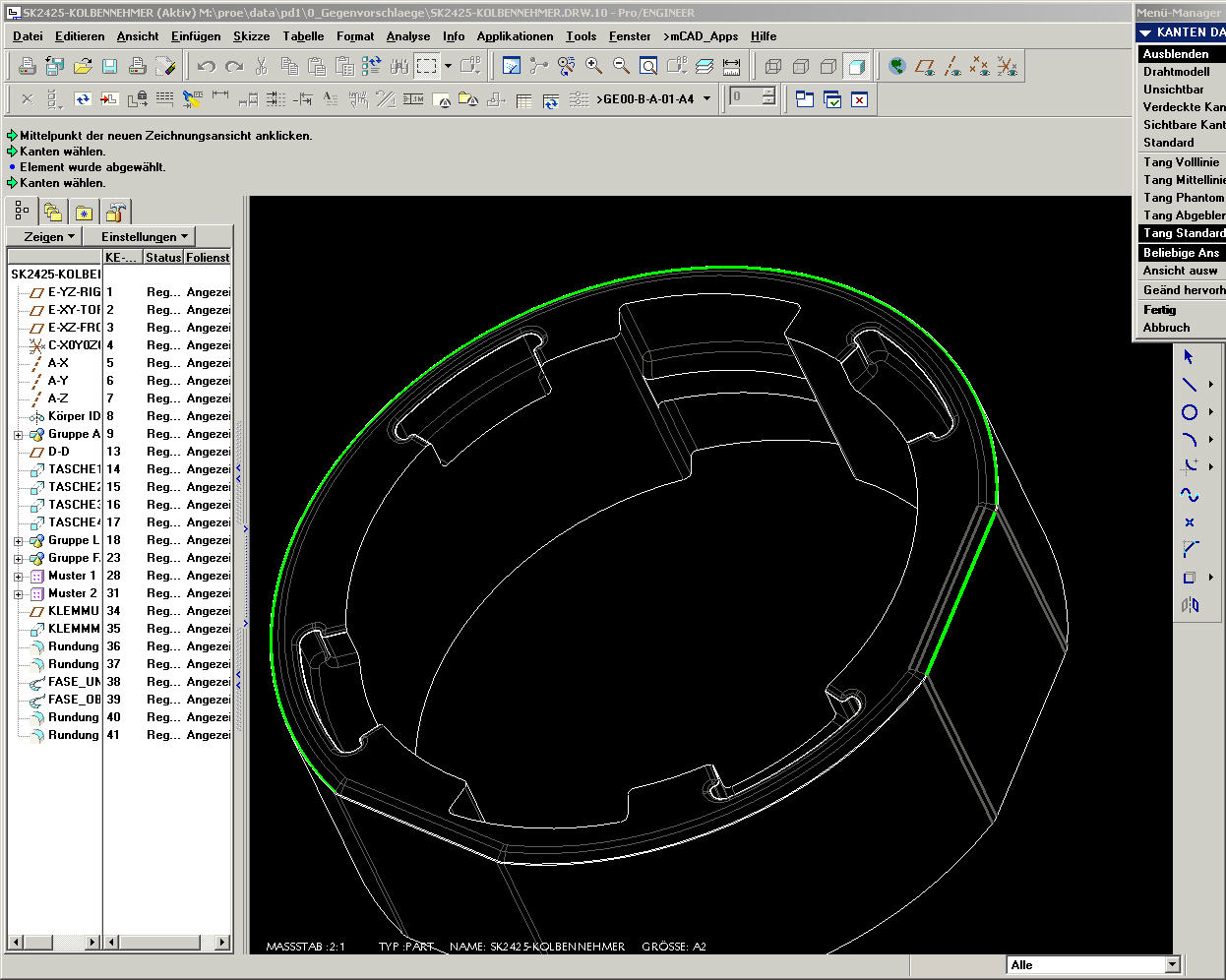Viewport: 1226px width, 980px height.
Task: Select the TASCHE1 feature row in the tree
Action: coord(119,469)
